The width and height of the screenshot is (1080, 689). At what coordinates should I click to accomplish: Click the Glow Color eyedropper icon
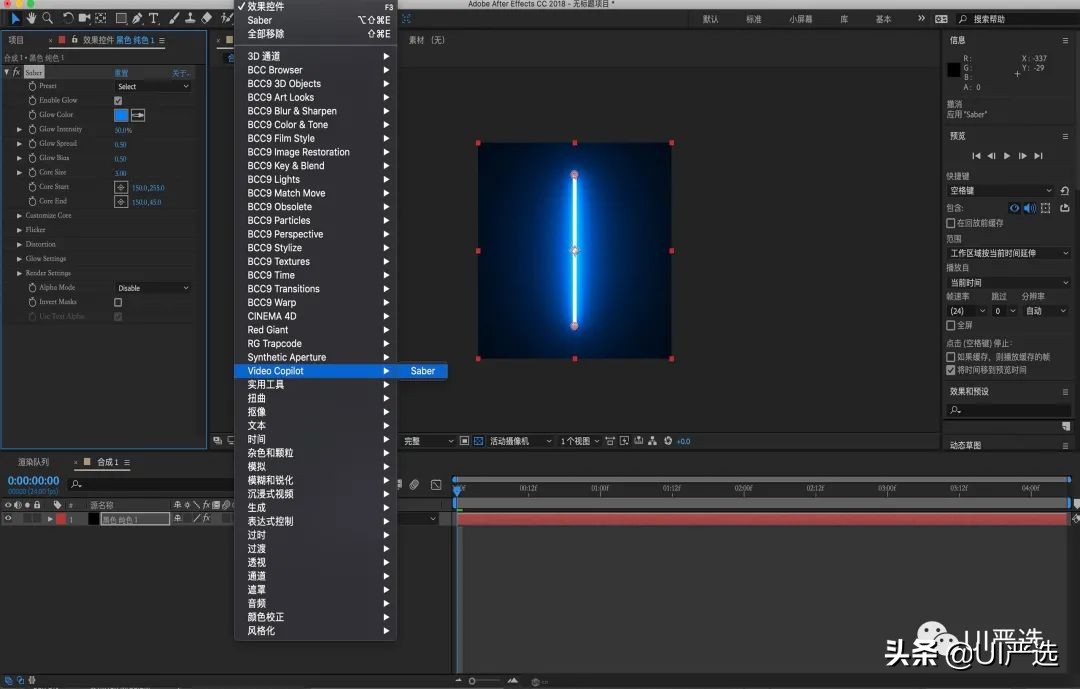click(138, 115)
